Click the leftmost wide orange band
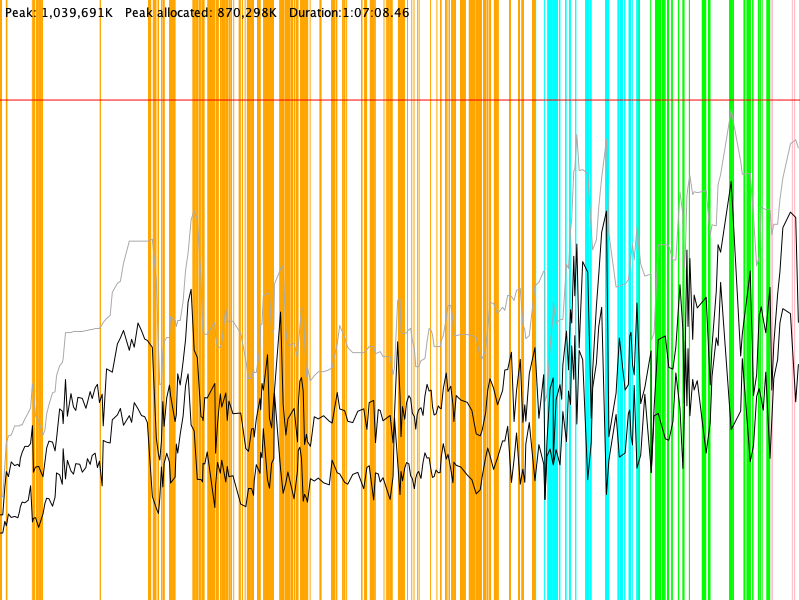This screenshot has width=800, height=600. [38, 300]
